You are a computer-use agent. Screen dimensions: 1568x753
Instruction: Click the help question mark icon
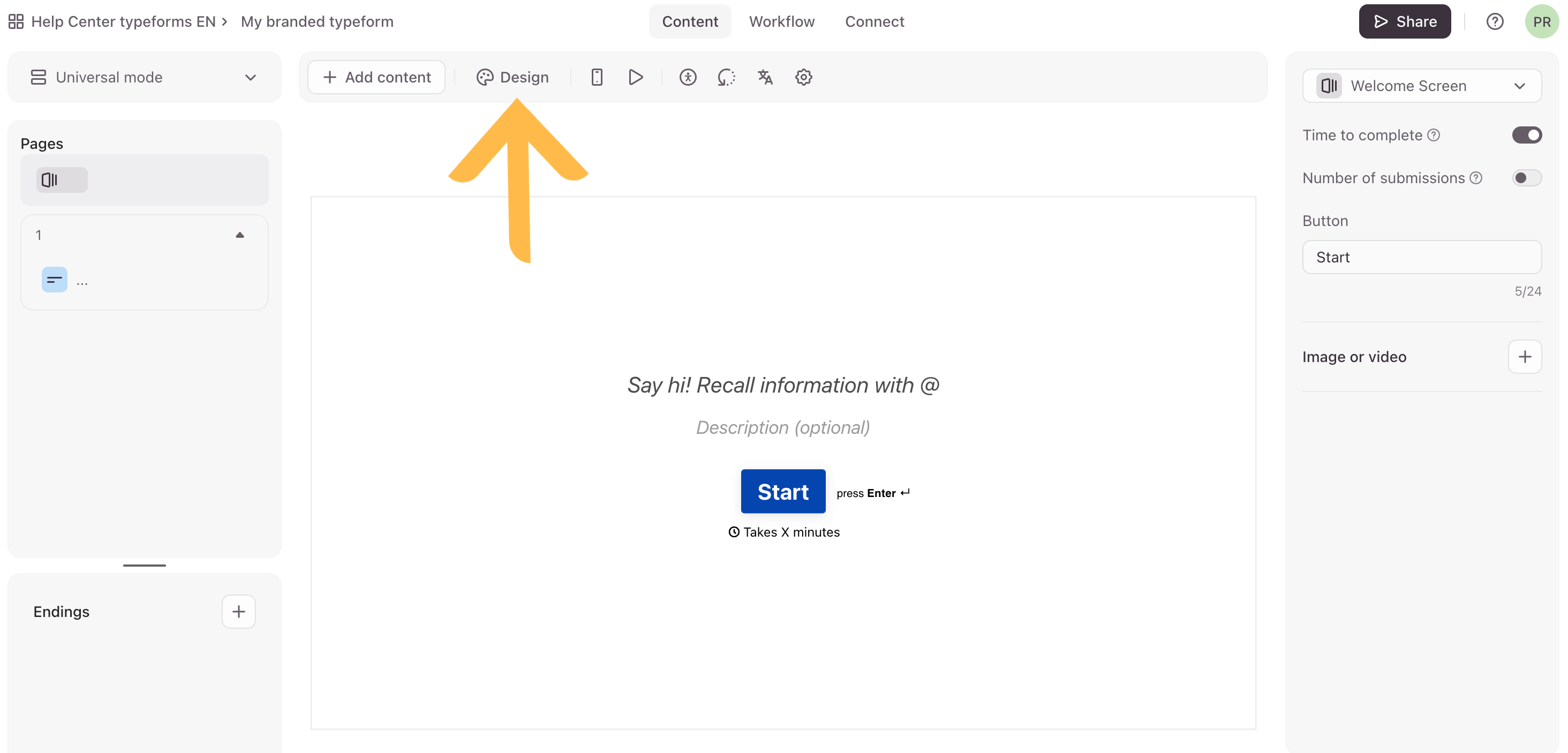1494,22
